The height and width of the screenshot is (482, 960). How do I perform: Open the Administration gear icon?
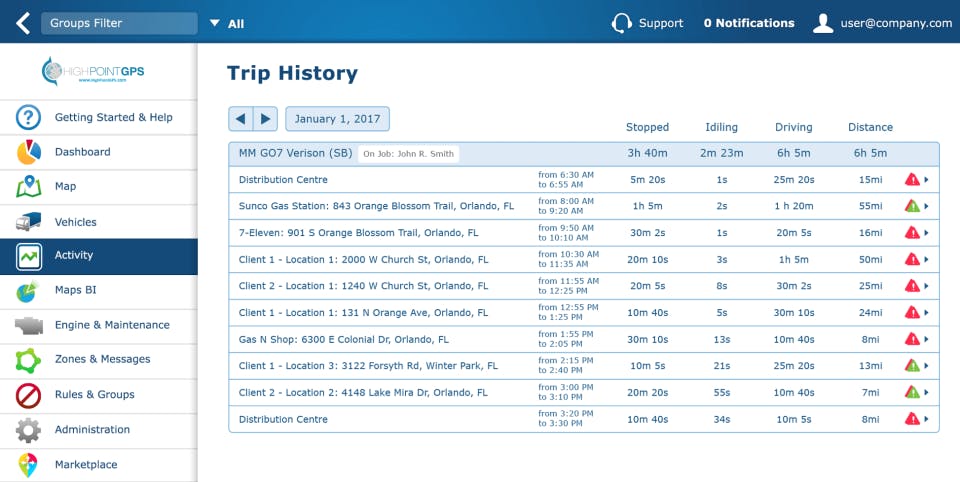click(28, 430)
